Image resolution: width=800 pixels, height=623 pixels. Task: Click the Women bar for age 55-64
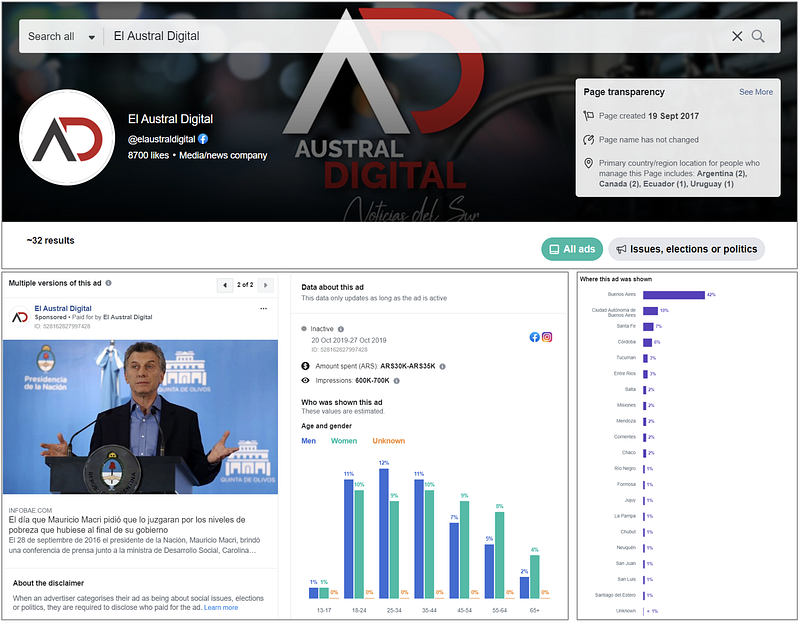[x=499, y=555]
